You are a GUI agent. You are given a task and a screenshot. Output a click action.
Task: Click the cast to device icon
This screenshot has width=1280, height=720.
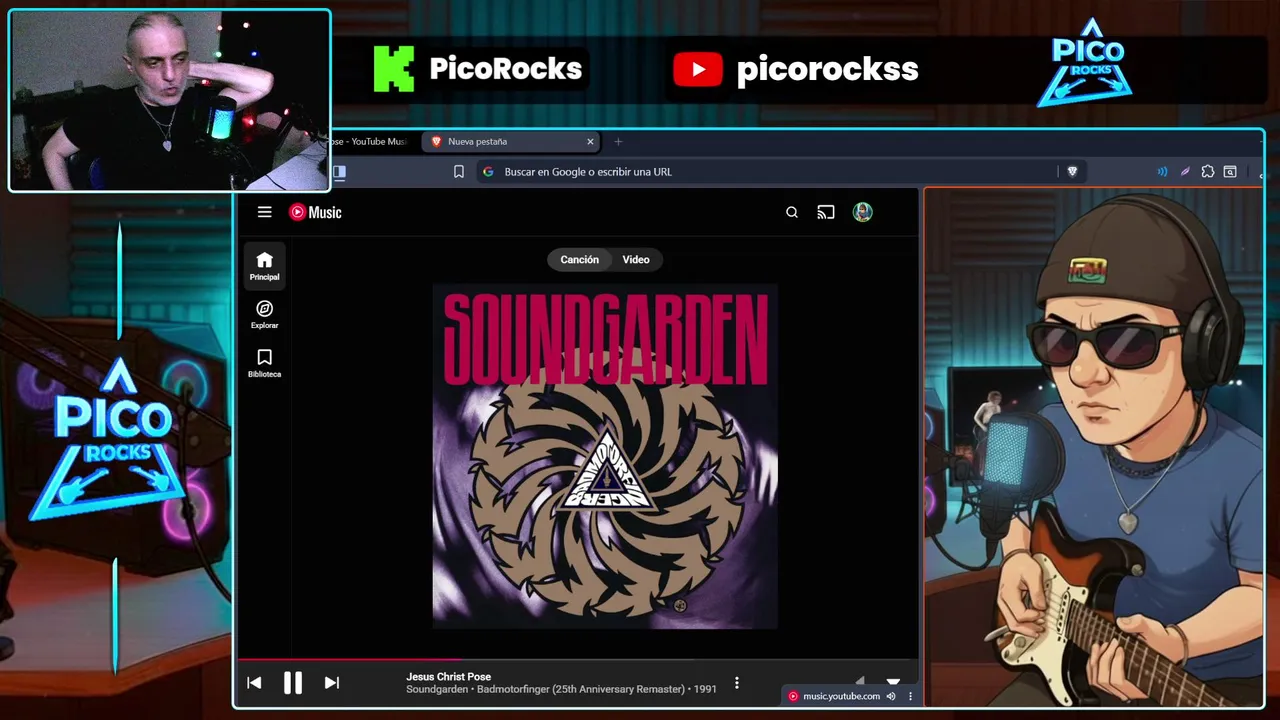coord(826,212)
